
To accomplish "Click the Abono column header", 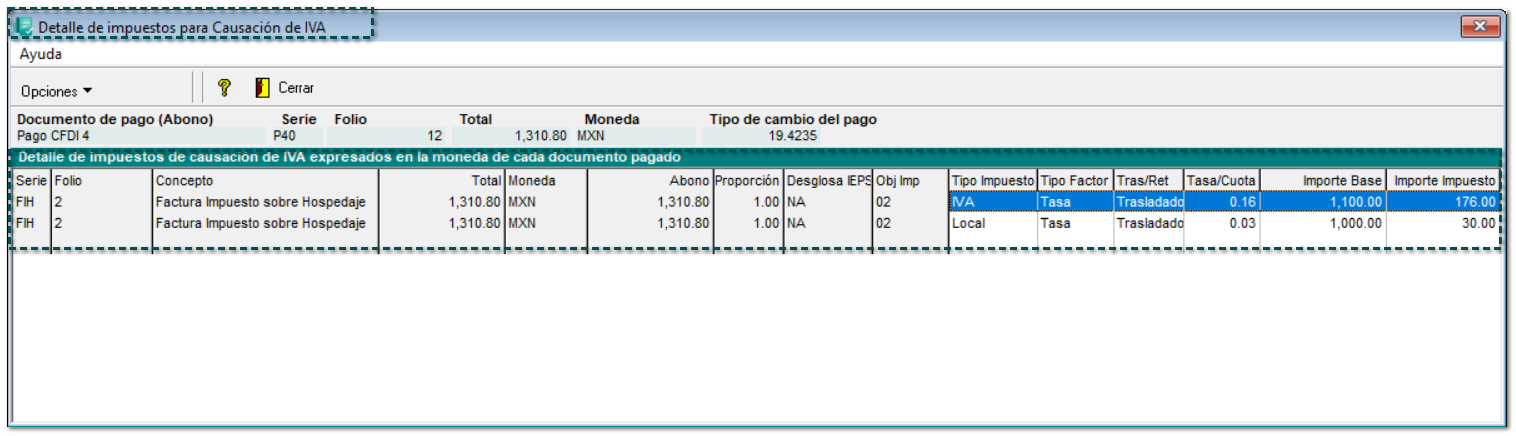I will [x=650, y=181].
